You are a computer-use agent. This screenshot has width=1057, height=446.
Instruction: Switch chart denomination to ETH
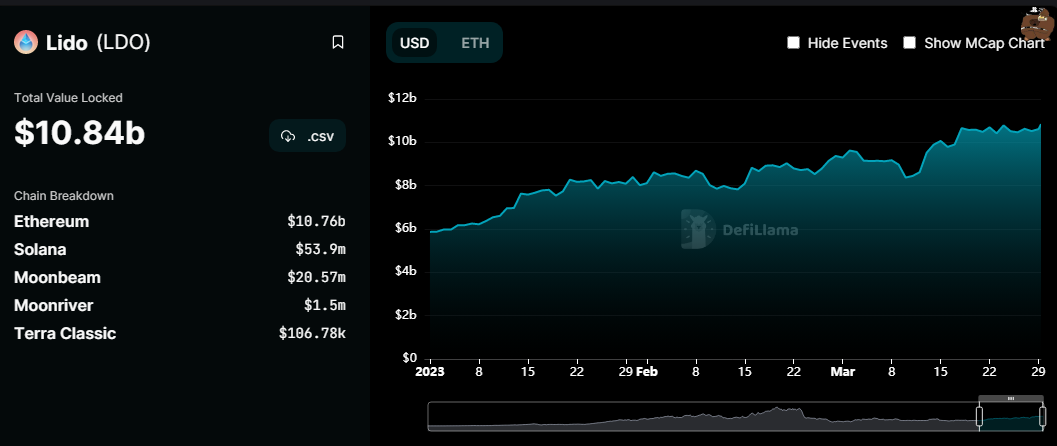click(x=475, y=43)
